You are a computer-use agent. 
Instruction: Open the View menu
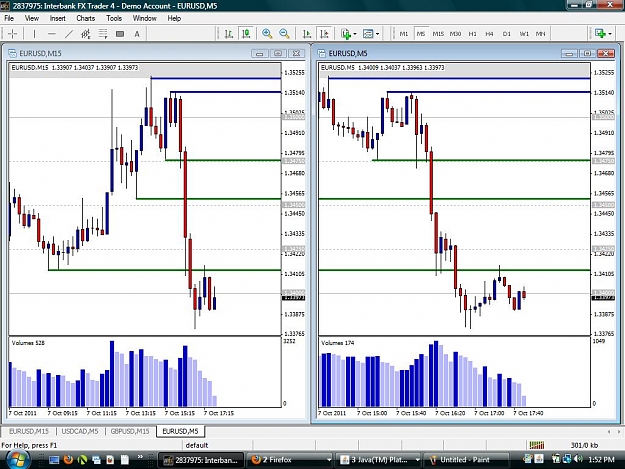32,18
